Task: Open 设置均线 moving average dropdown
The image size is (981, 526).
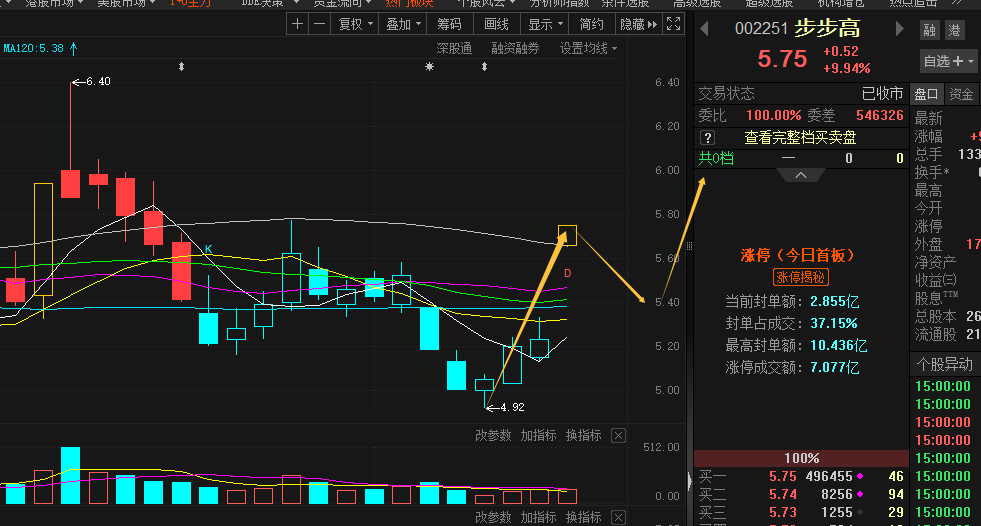Action: tap(587, 48)
